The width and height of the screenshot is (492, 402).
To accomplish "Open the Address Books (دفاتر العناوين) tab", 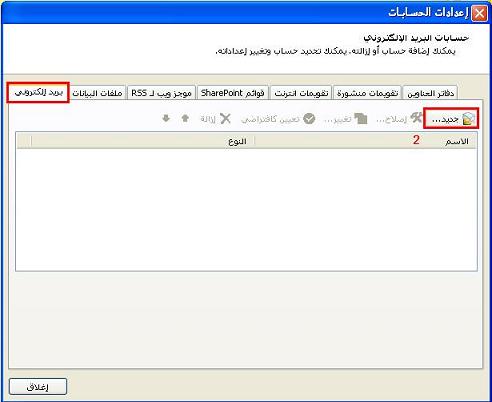I will [x=430, y=93].
